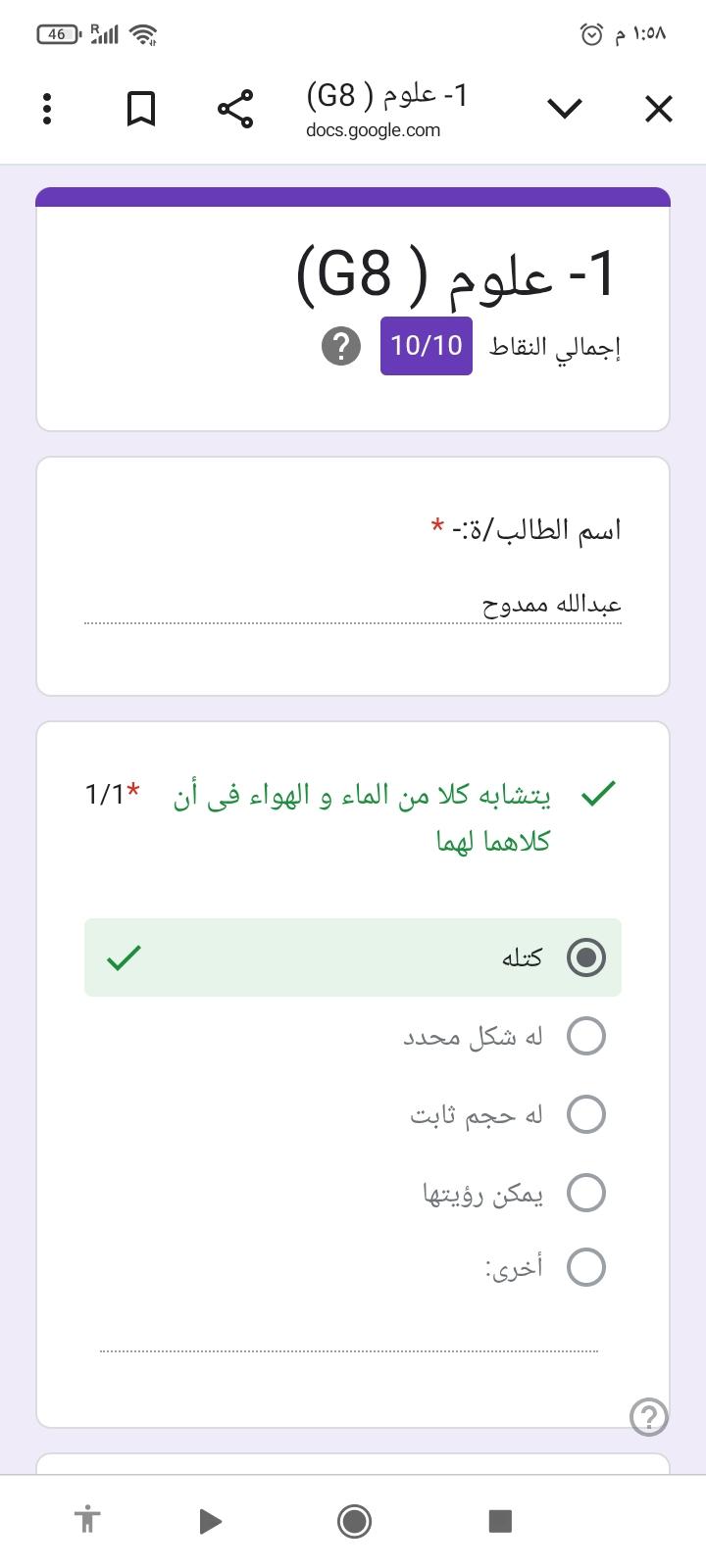Choose the له شكل محدد option
Image resolution: width=706 pixels, height=1568 pixels.
coord(586,1036)
